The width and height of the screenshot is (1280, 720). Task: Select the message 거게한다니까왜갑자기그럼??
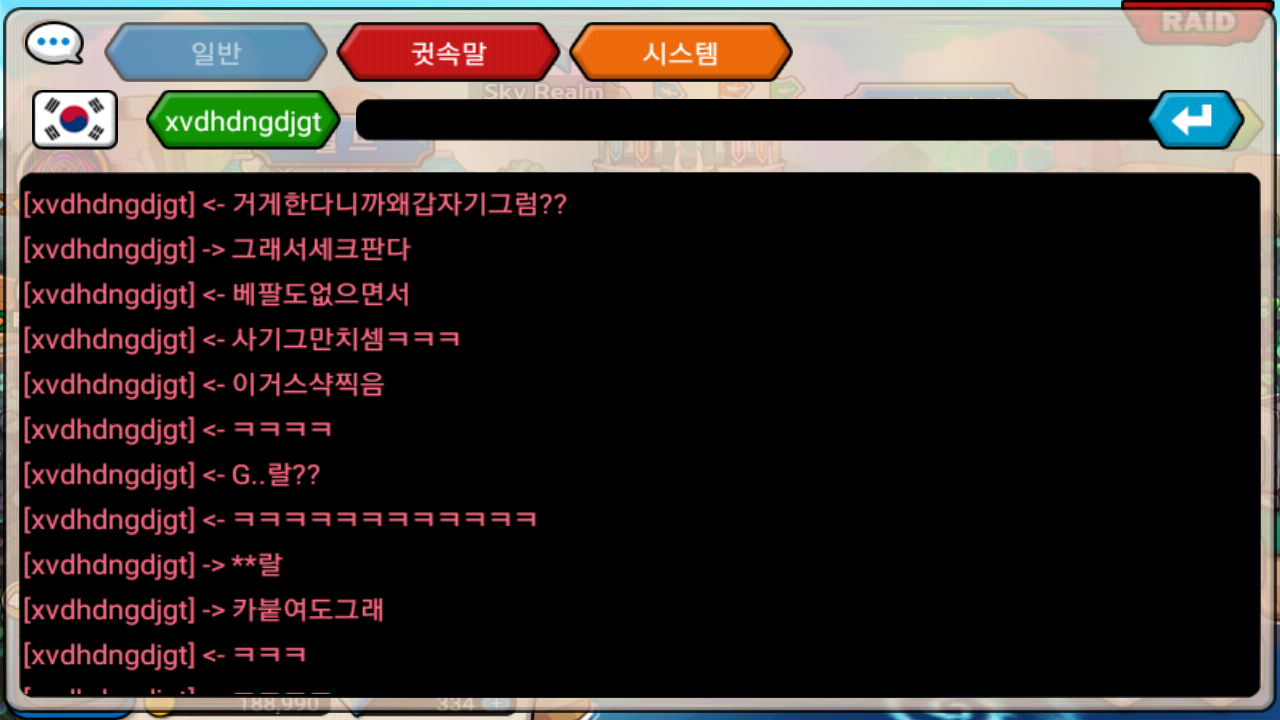399,204
